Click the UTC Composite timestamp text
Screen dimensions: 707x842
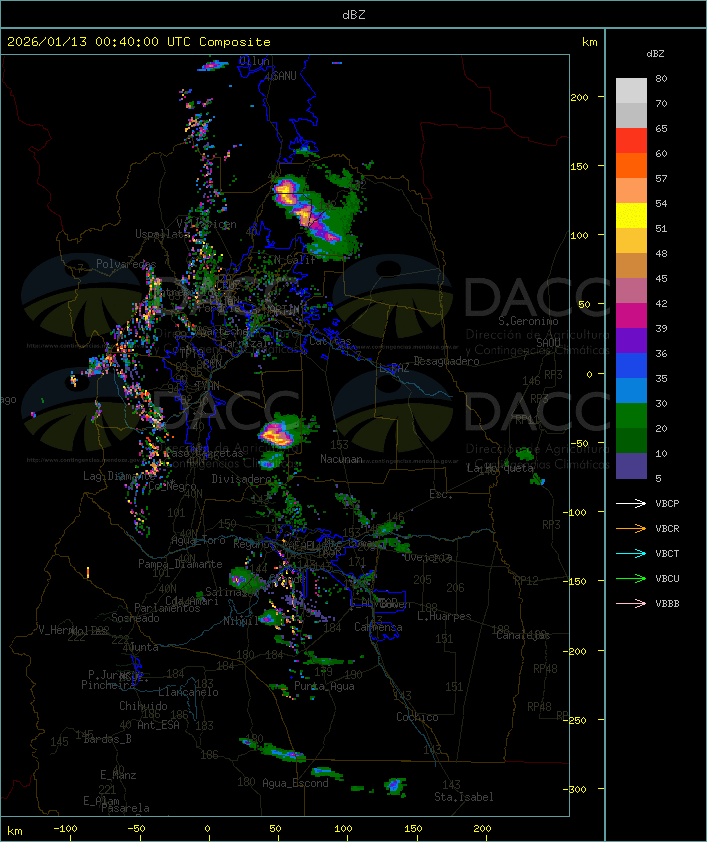139,42
